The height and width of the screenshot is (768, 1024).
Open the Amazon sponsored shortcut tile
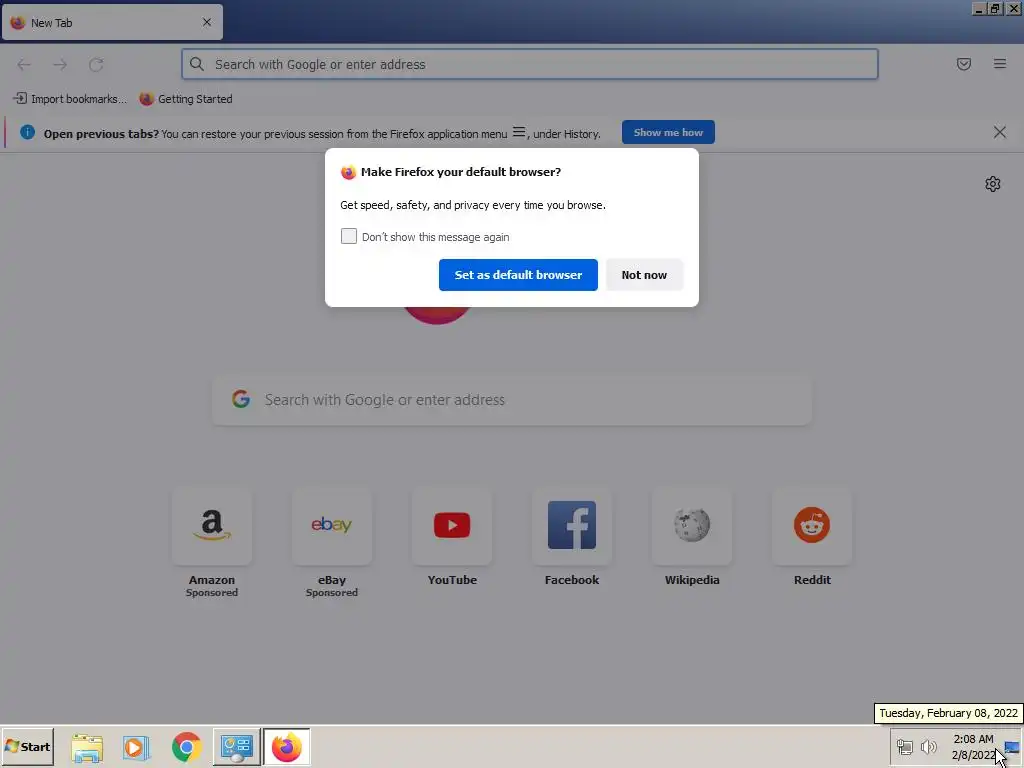pos(212,526)
